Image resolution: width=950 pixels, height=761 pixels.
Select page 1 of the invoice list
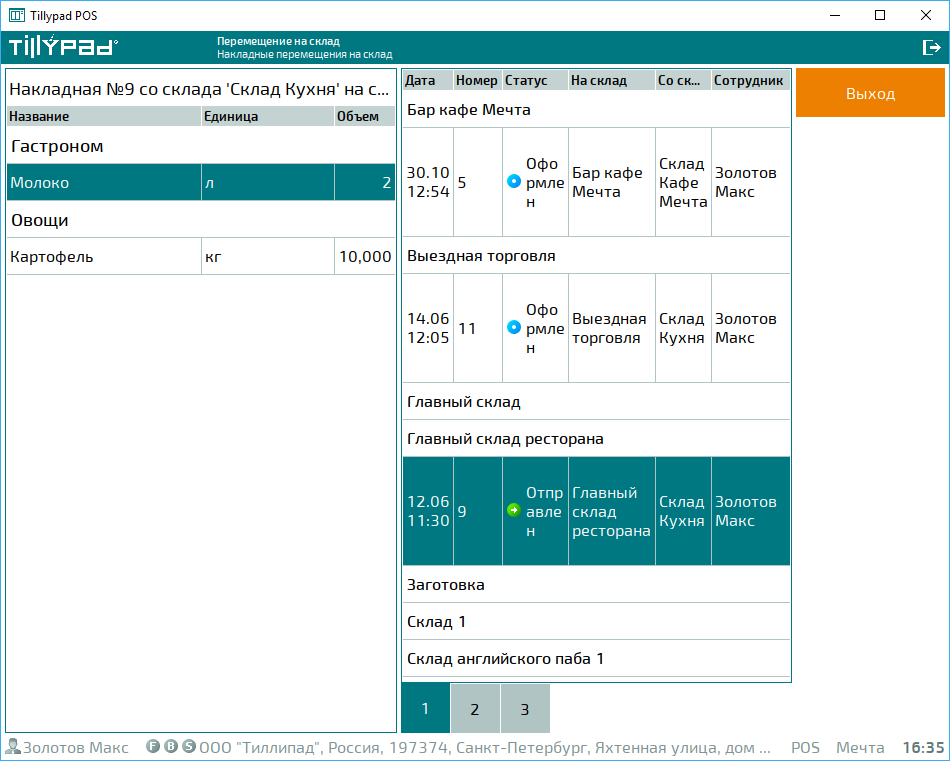click(425, 709)
